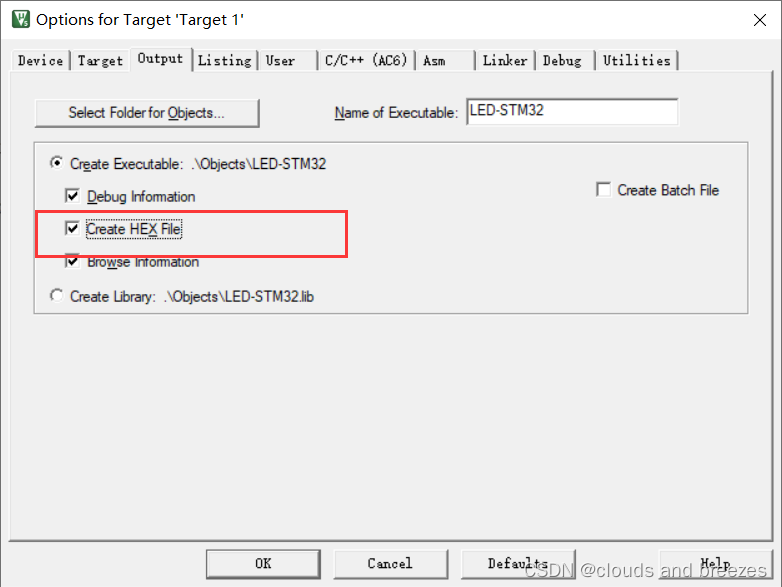Image resolution: width=782 pixels, height=587 pixels.
Task: Select the Listing tab
Action: click(224, 61)
